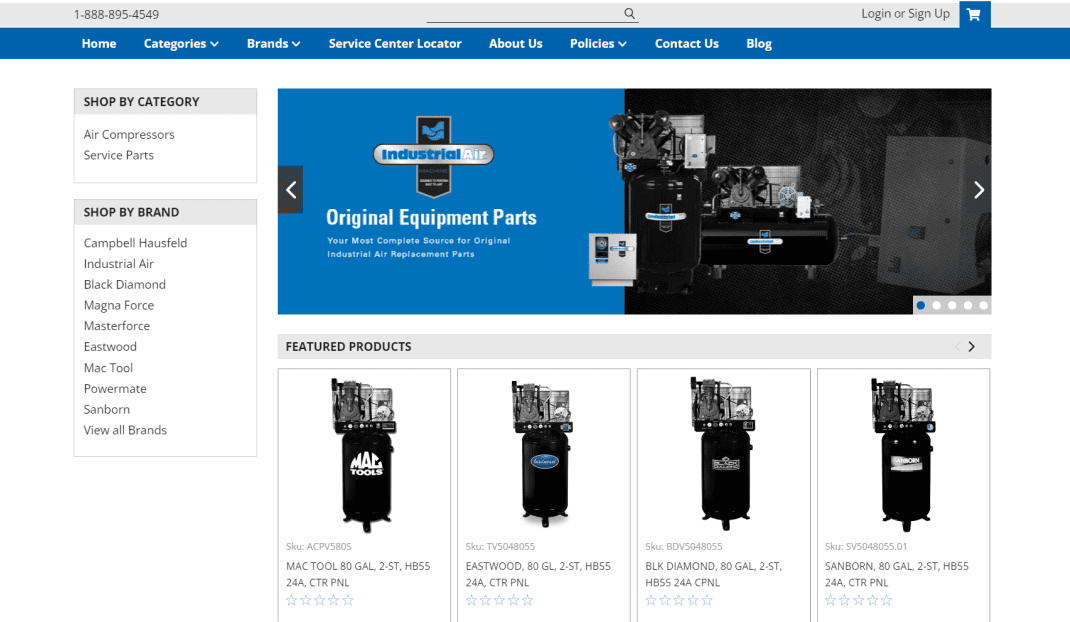The image size is (1070, 622).
Task: Select the first carousel dot
Action: [x=921, y=305]
